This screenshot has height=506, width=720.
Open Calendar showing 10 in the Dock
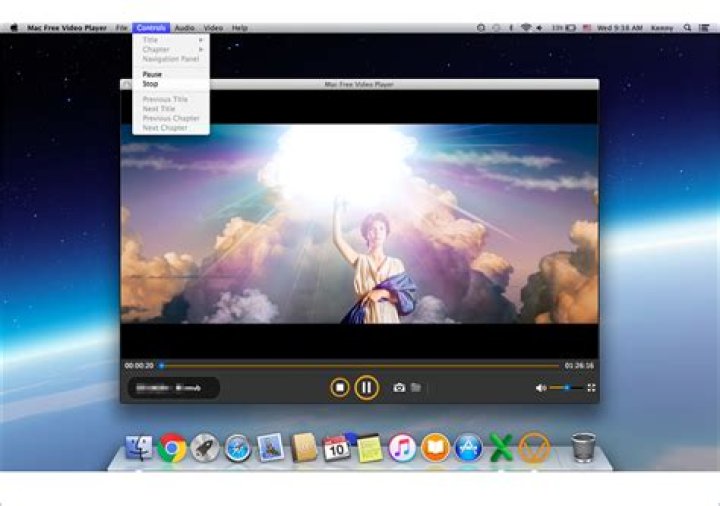coord(336,448)
